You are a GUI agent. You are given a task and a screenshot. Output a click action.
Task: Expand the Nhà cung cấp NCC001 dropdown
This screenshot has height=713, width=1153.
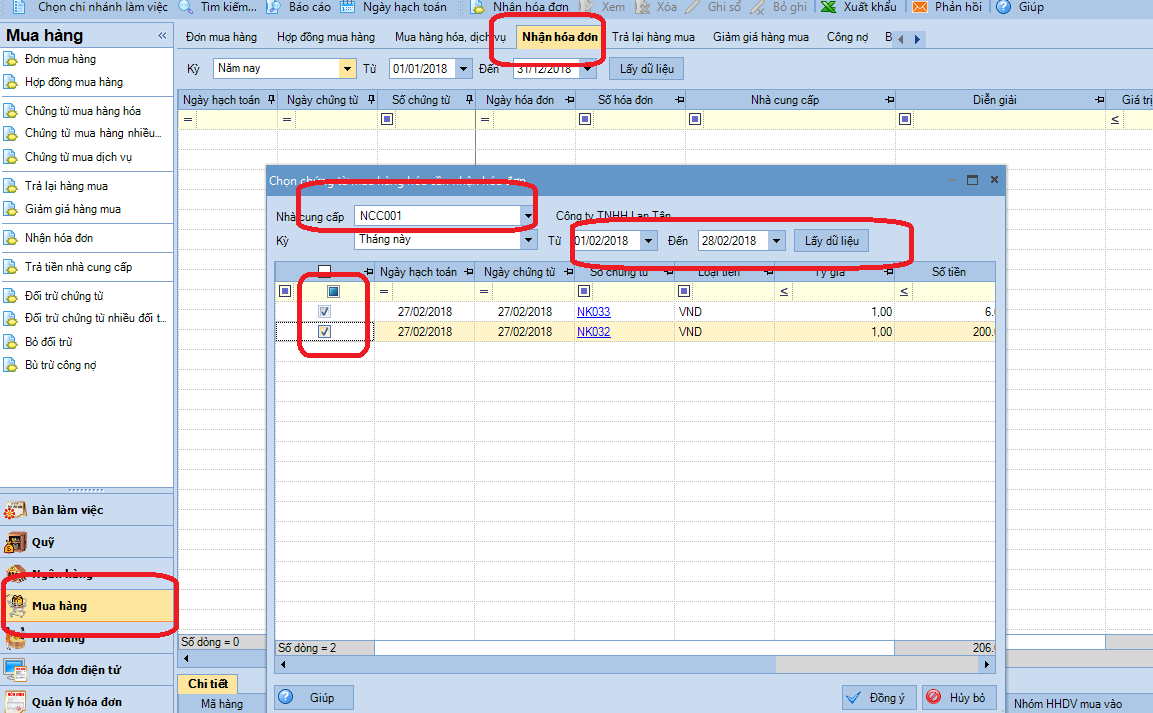coord(527,216)
